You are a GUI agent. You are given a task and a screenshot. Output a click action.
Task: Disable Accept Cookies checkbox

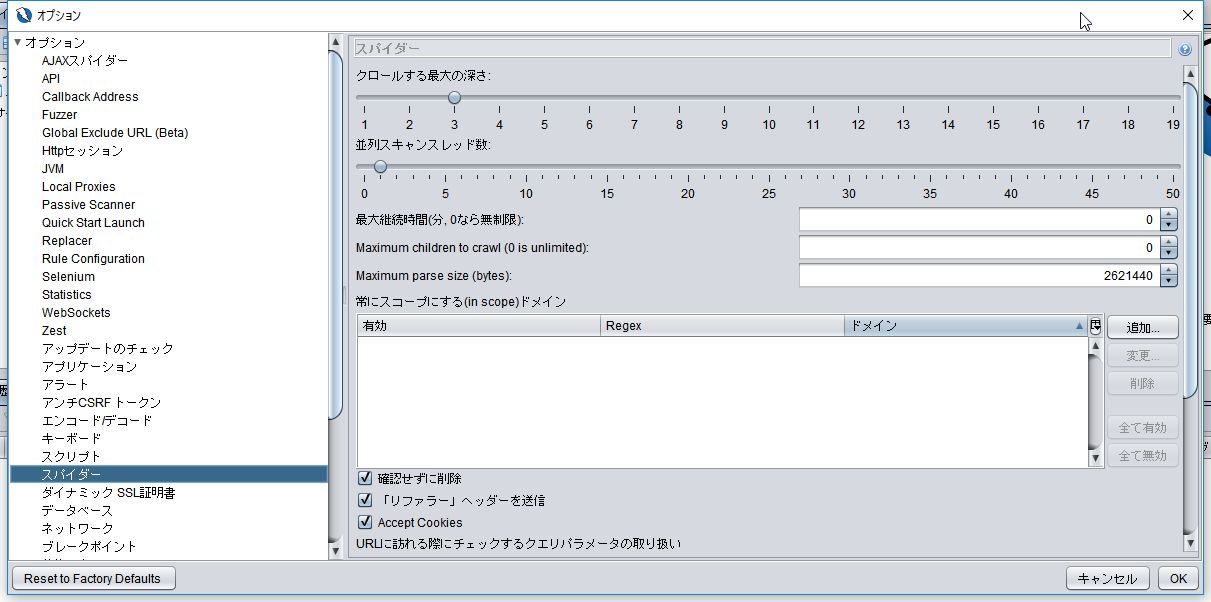[x=365, y=522]
